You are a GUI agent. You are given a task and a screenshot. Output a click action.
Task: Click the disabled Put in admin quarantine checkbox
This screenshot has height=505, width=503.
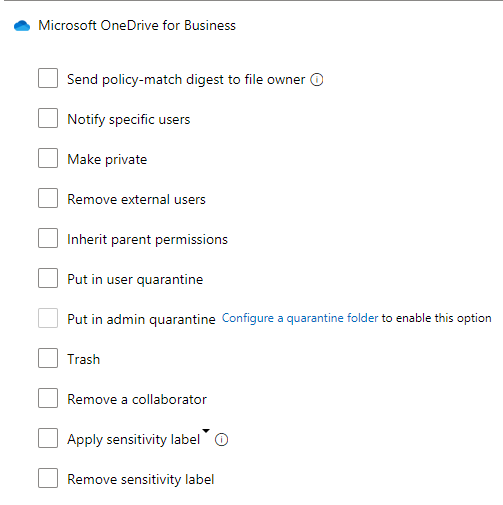(x=48, y=318)
